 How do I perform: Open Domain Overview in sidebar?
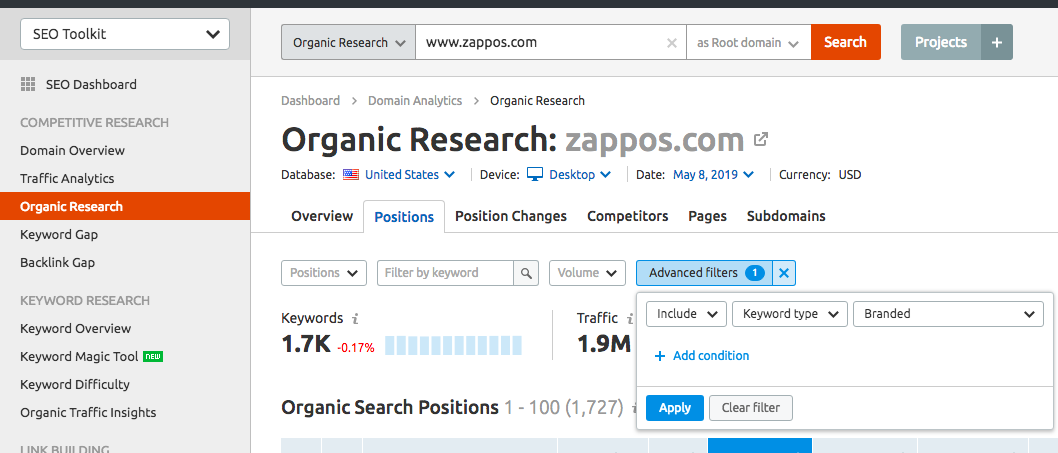tap(72, 150)
